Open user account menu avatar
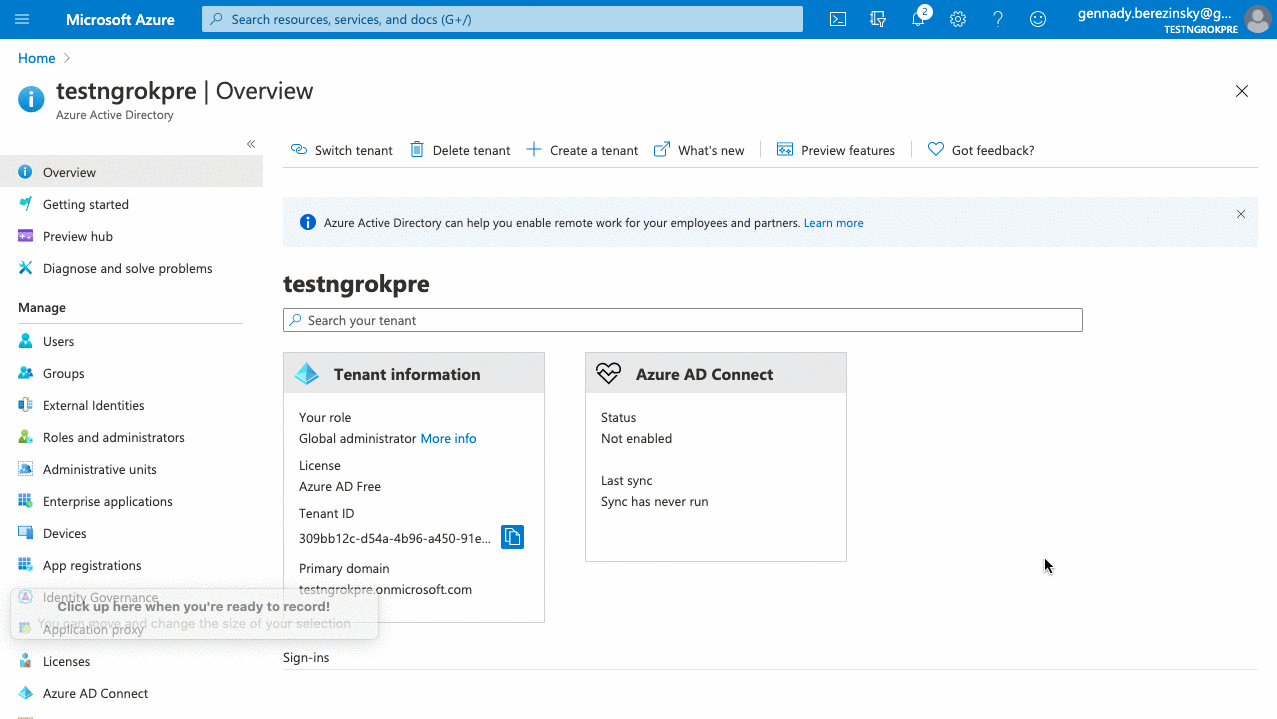The width and height of the screenshot is (1277, 719). click(1257, 19)
